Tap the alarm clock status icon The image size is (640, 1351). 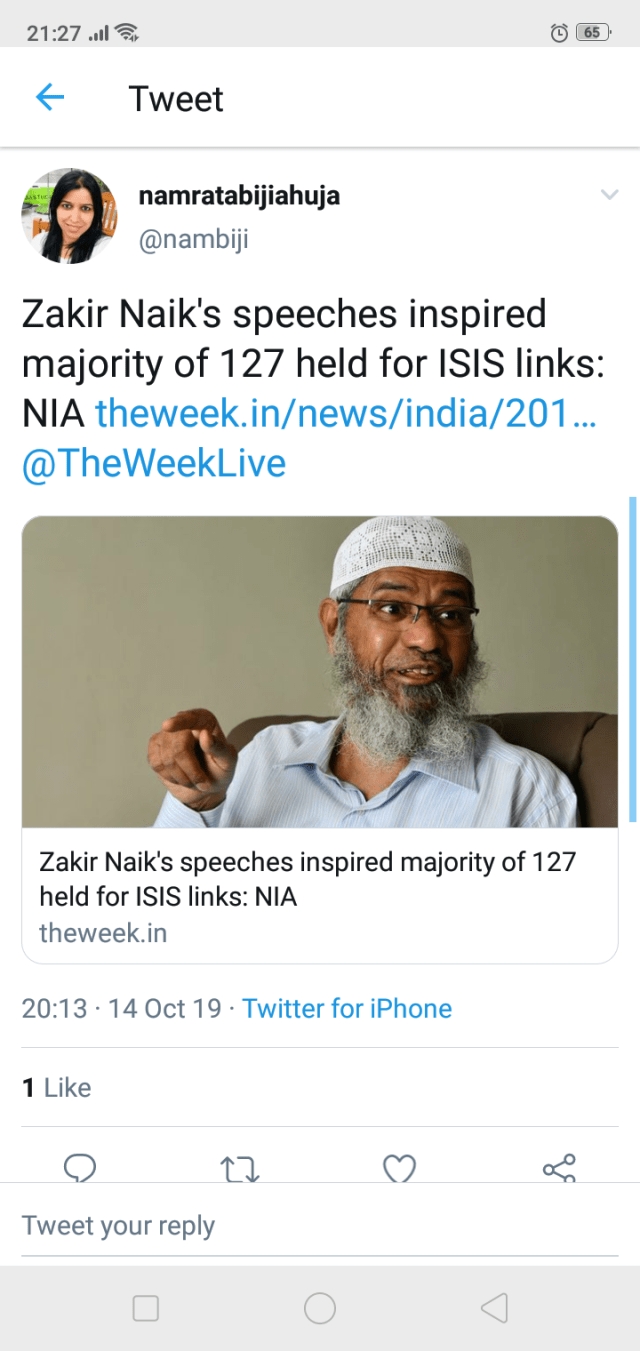pos(559,33)
